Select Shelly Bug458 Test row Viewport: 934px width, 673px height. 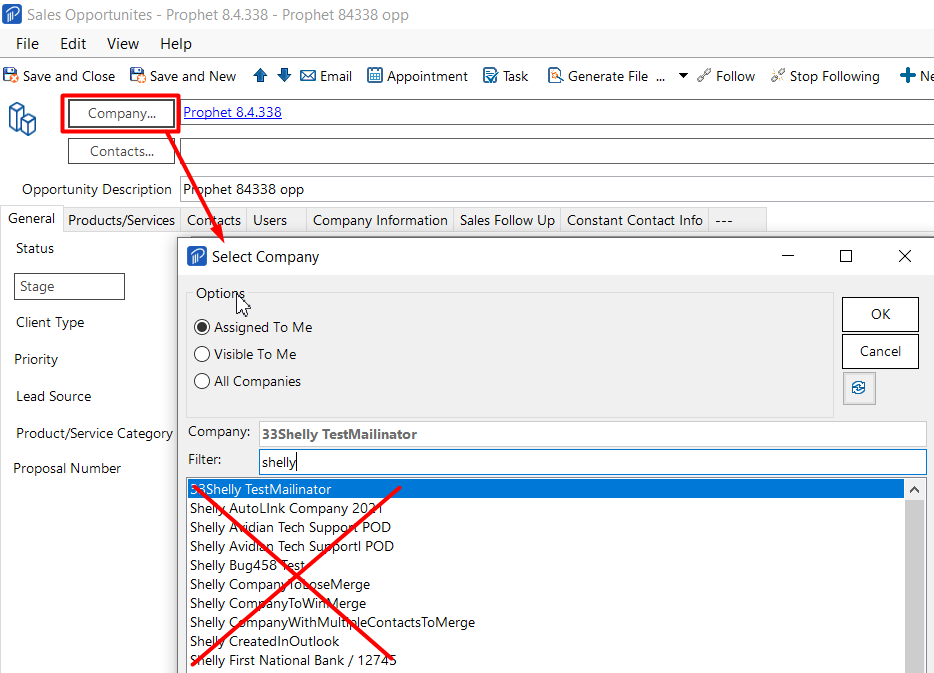tap(546, 565)
